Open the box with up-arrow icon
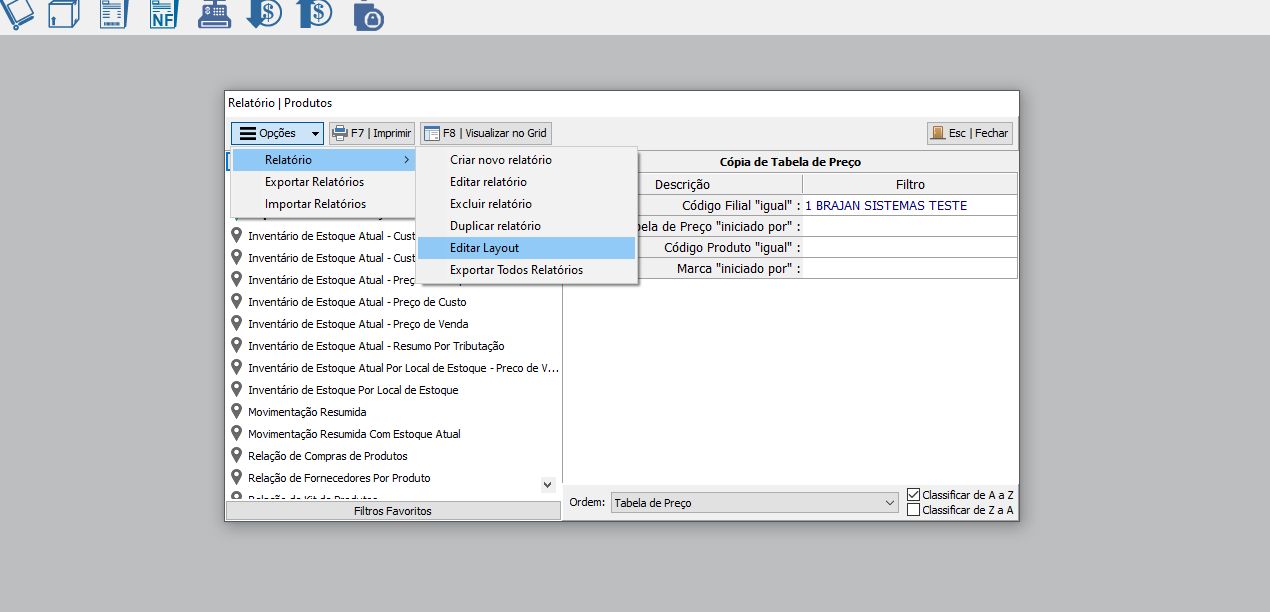This screenshot has height=612, width=1270. tap(64, 13)
